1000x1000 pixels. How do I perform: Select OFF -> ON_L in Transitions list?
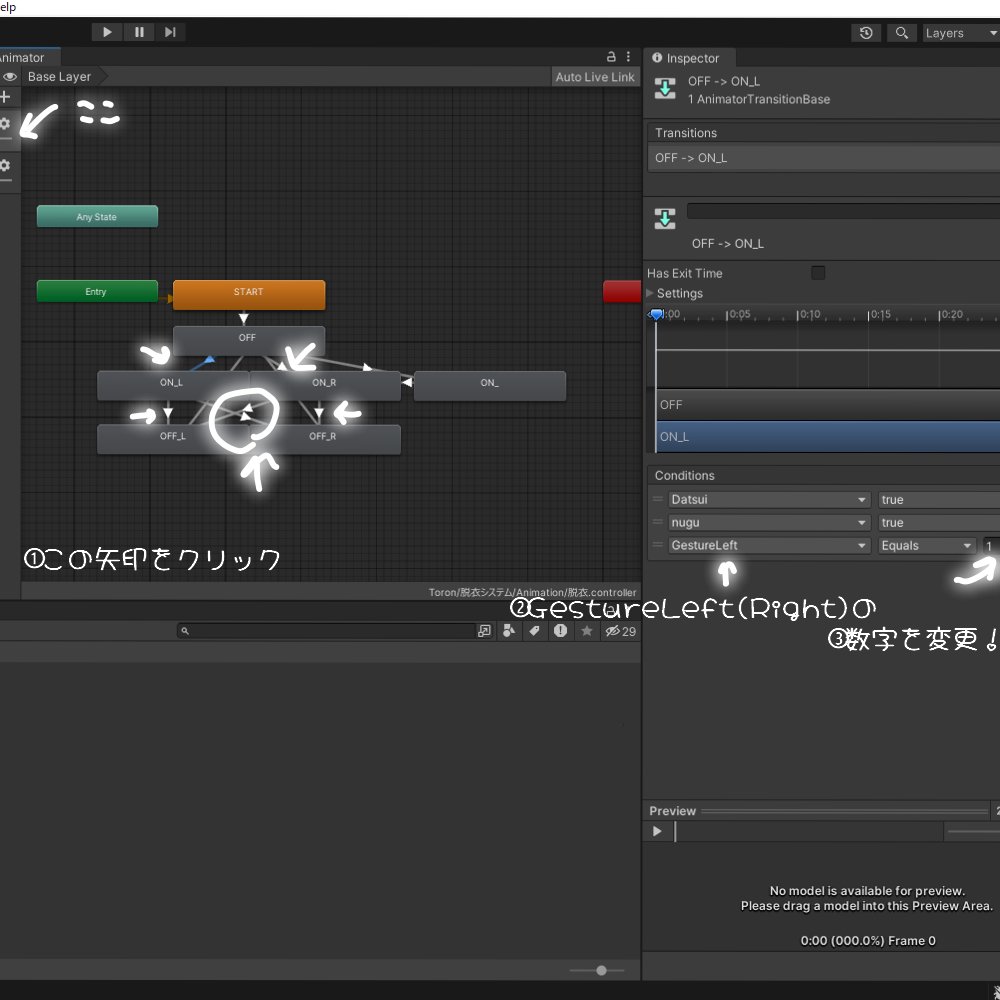(x=823, y=158)
